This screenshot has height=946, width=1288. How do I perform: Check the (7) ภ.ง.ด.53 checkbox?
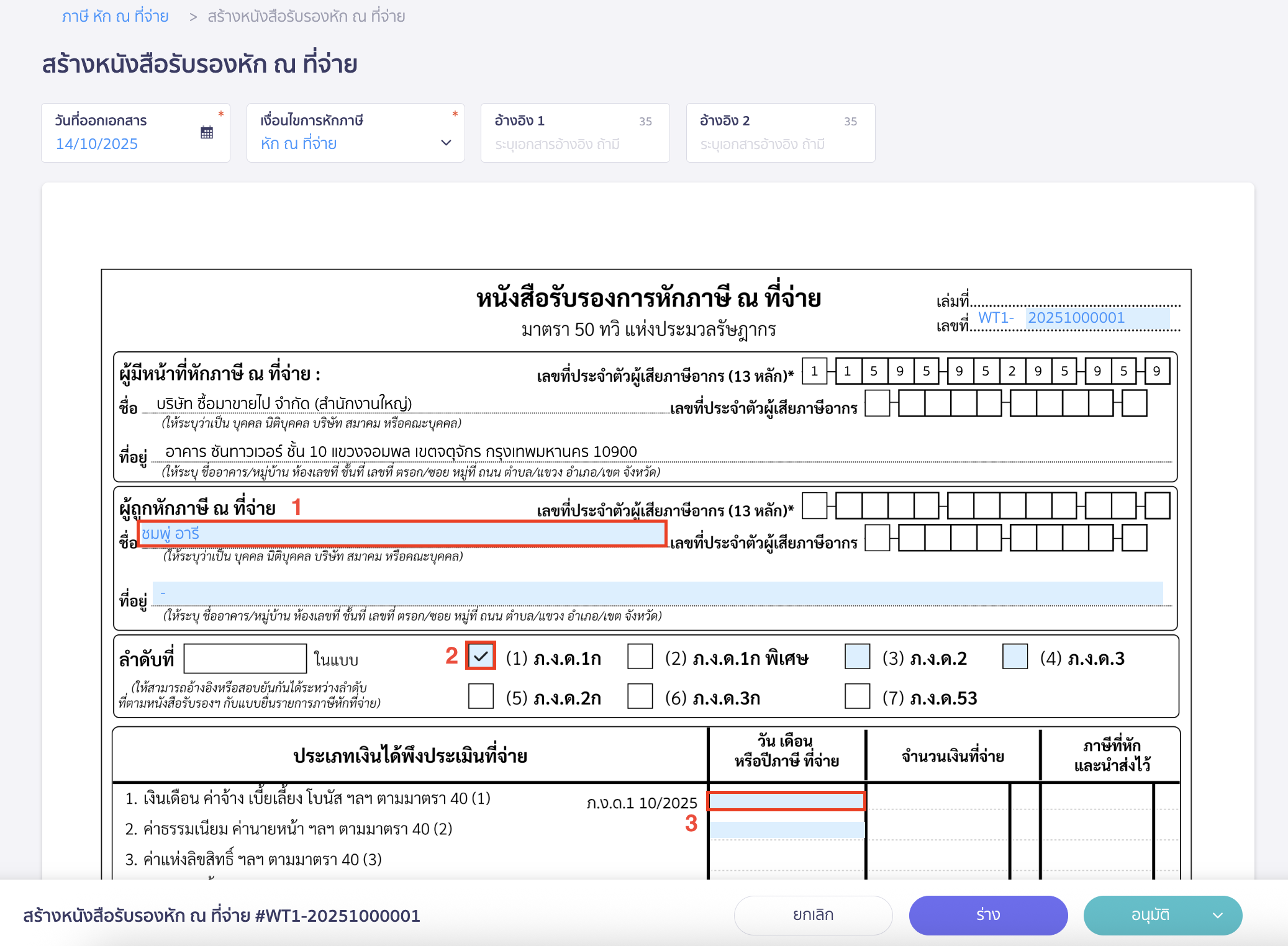(857, 697)
